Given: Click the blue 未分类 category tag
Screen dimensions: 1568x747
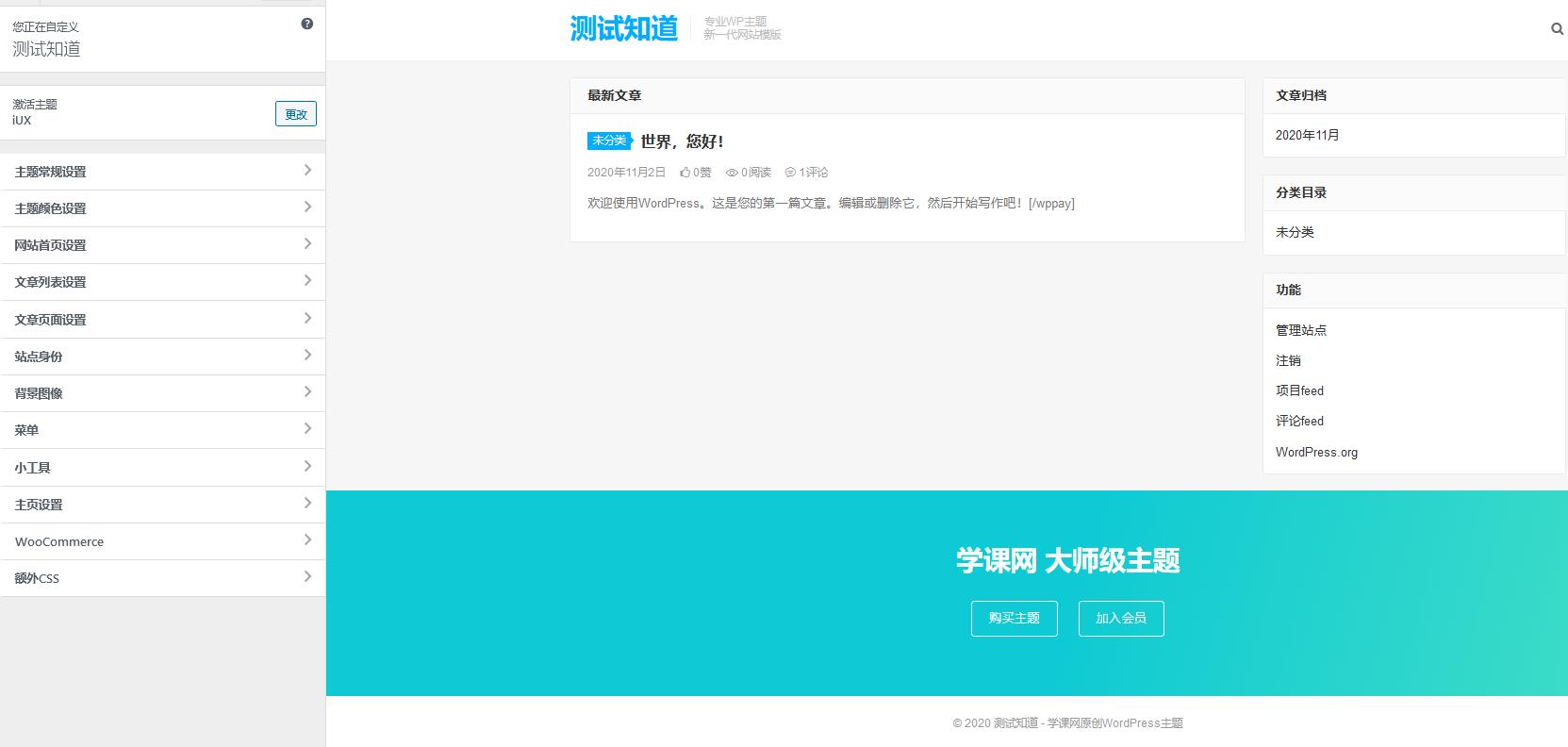Looking at the screenshot, I should tap(609, 141).
